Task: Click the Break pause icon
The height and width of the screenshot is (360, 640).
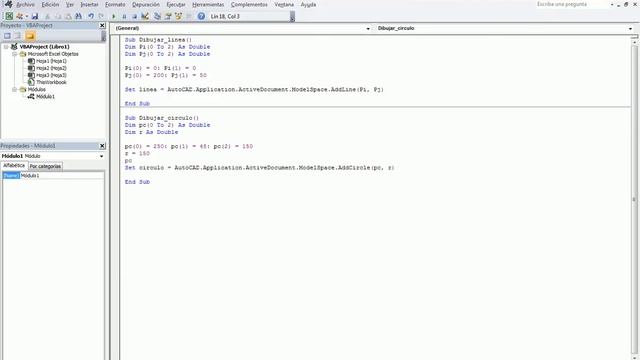Action: click(x=124, y=16)
